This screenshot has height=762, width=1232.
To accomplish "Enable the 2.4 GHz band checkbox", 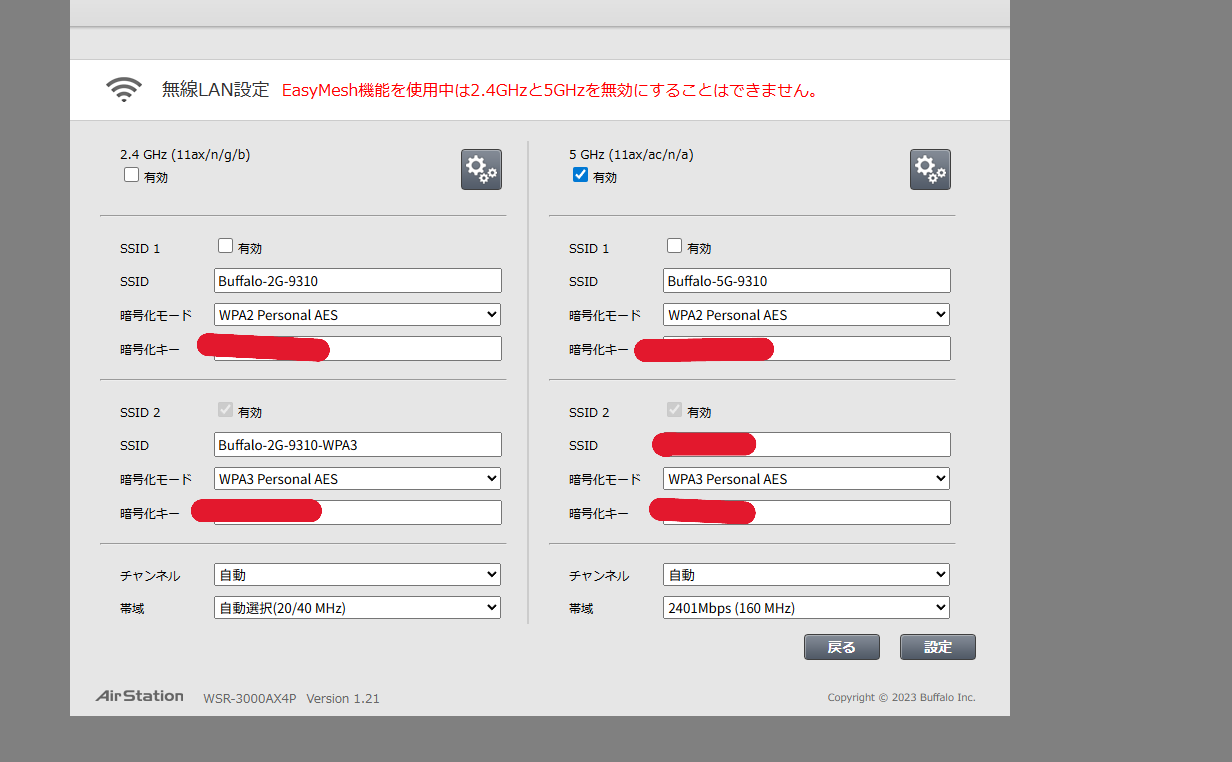I will 131,175.
